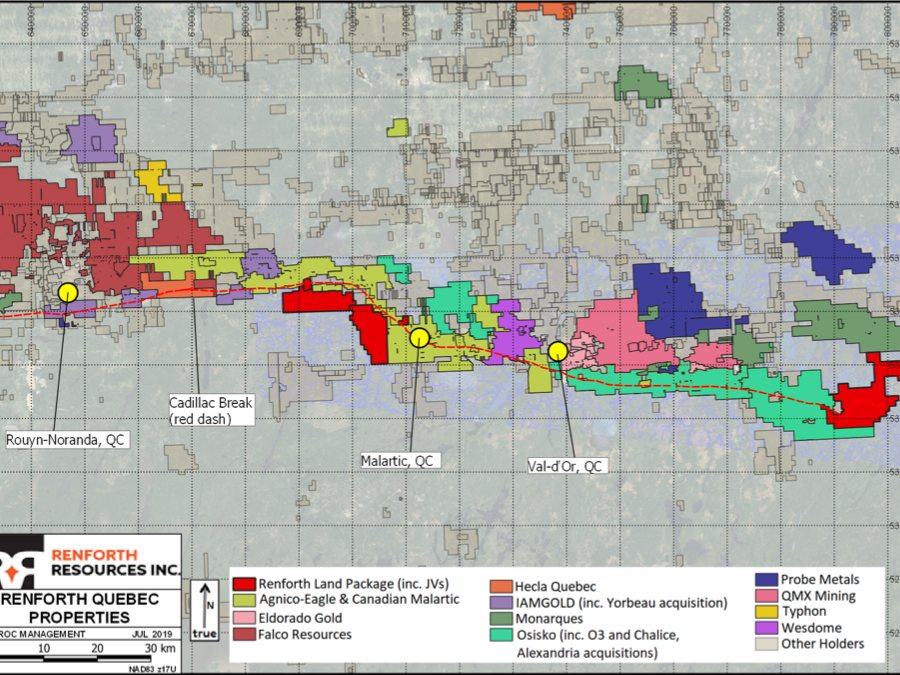
Task: Click "Typhon" legend text
Action: [804, 611]
